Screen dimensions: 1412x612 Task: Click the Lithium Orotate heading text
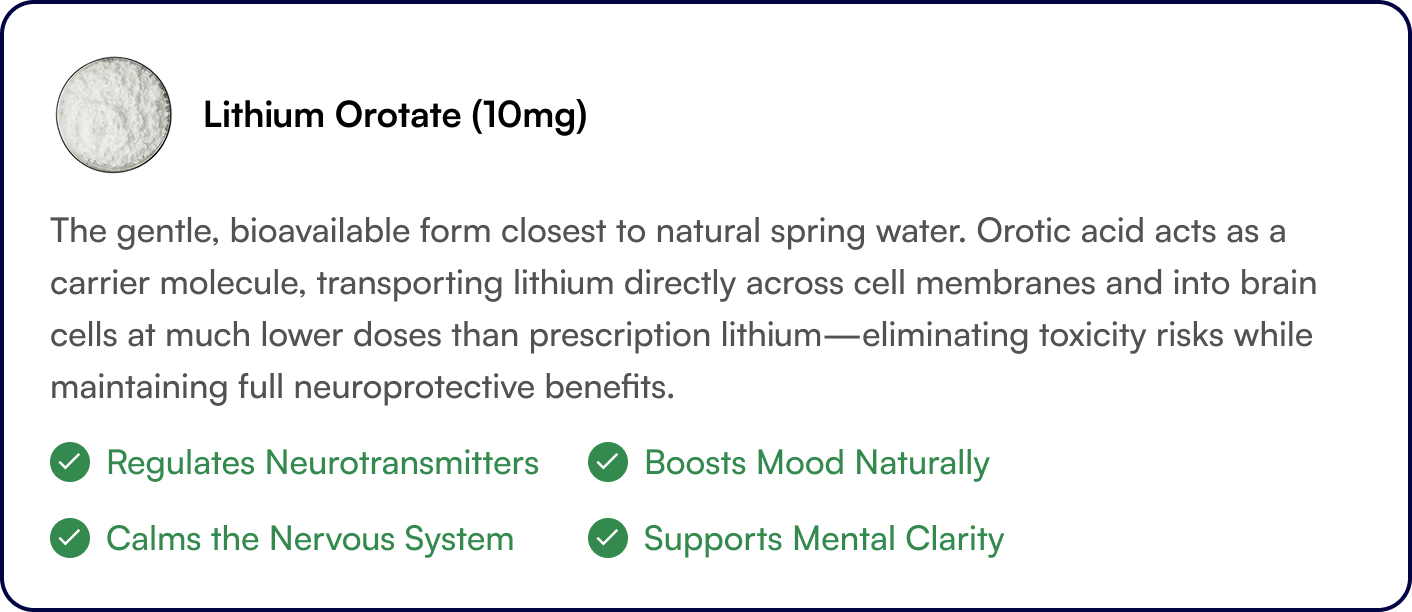(330, 116)
